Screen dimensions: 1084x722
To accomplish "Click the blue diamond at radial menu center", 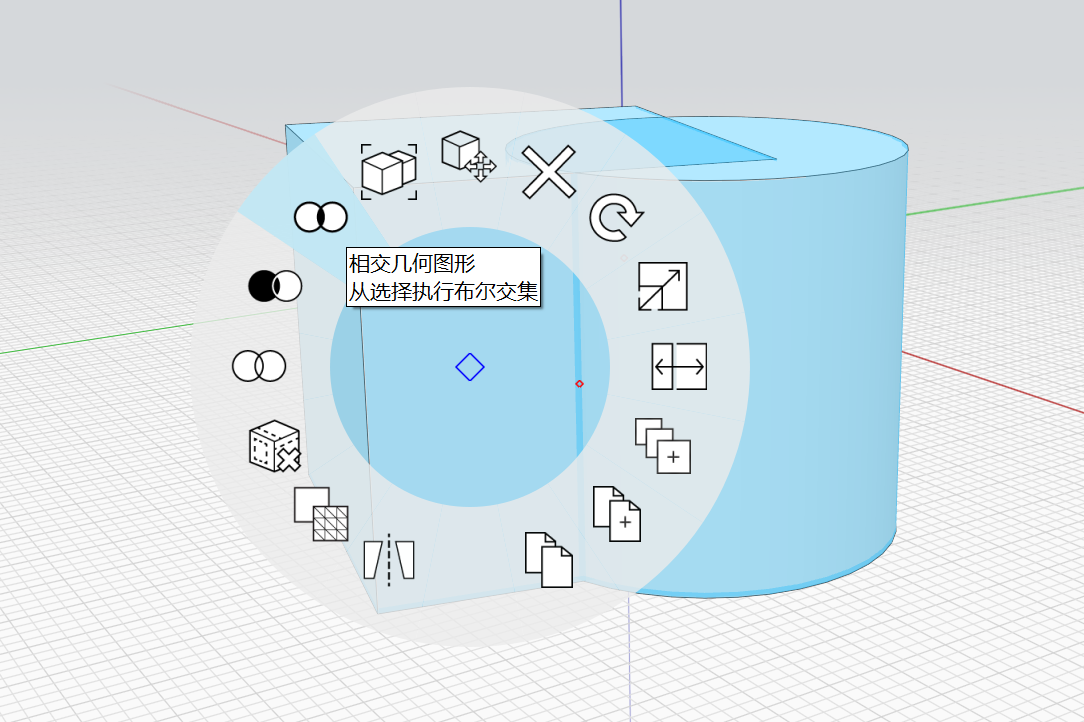I will (x=470, y=367).
